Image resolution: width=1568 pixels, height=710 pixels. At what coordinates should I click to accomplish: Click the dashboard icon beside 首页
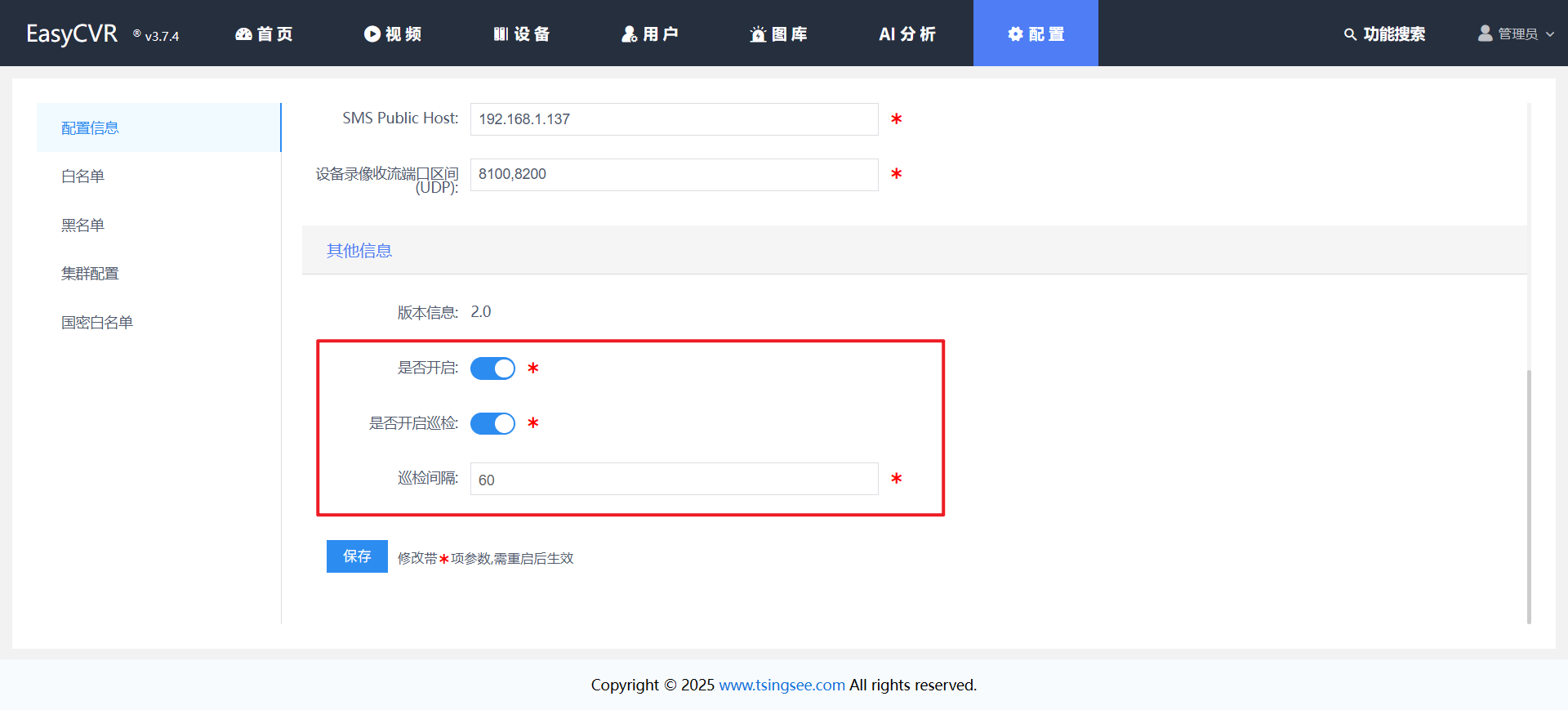point(243,34)
